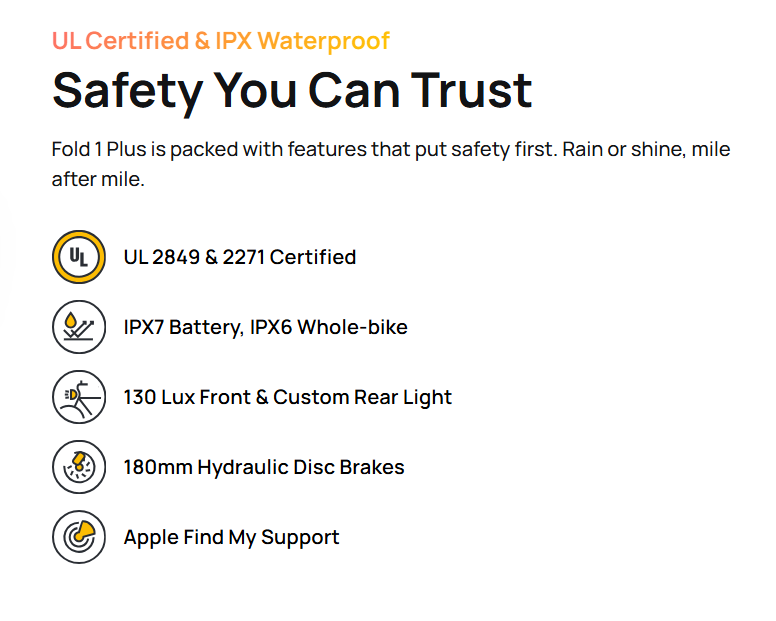Select the disc brake rotor icon

pyautogui.click(x=79, y=467)
